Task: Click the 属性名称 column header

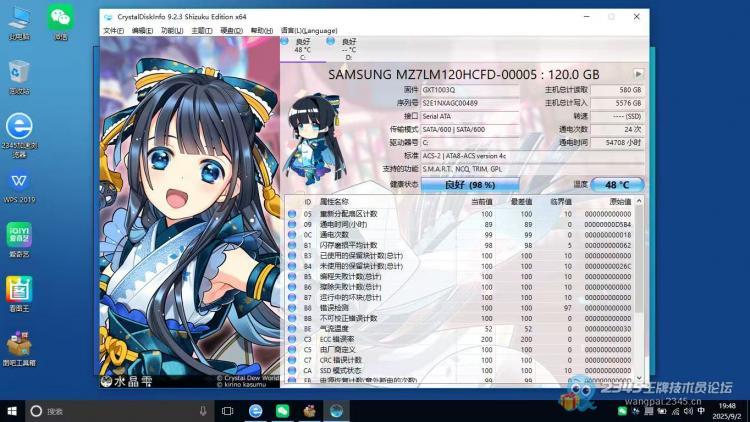Action: click(334, 202)
